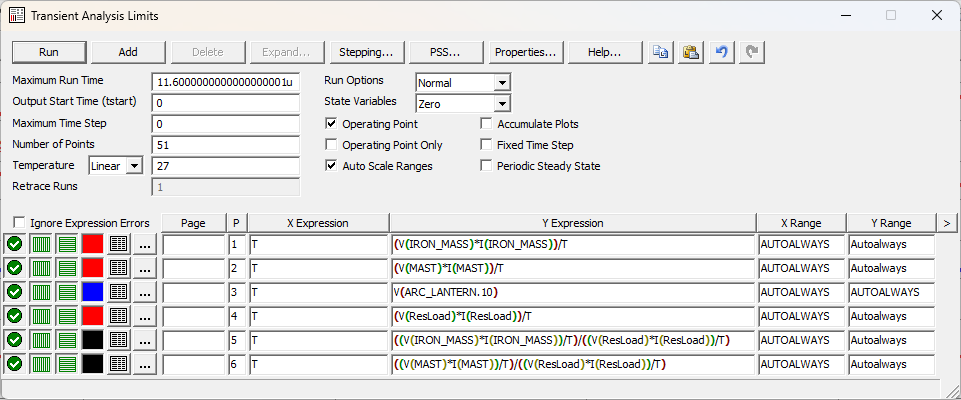Toggle horizontal-lines Y log/linear icon in plot row 3
Viewport: 961px width, 400px height.
pos(66,292)
